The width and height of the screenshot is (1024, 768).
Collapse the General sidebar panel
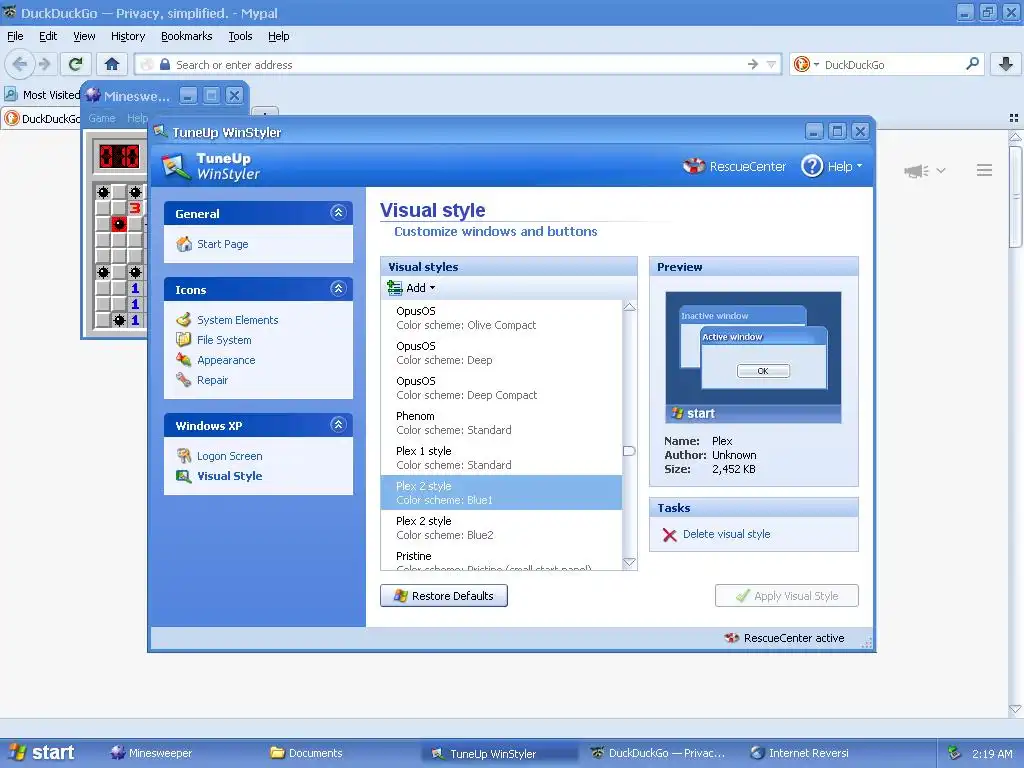338,213
